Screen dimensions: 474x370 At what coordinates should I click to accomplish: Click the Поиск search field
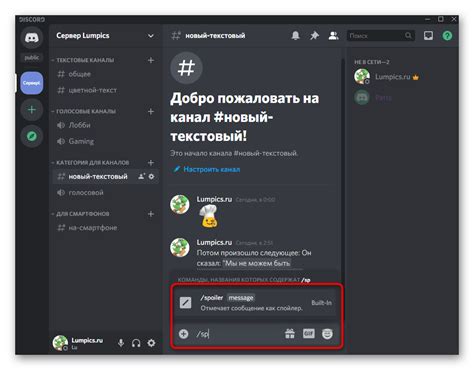(381, 36)
